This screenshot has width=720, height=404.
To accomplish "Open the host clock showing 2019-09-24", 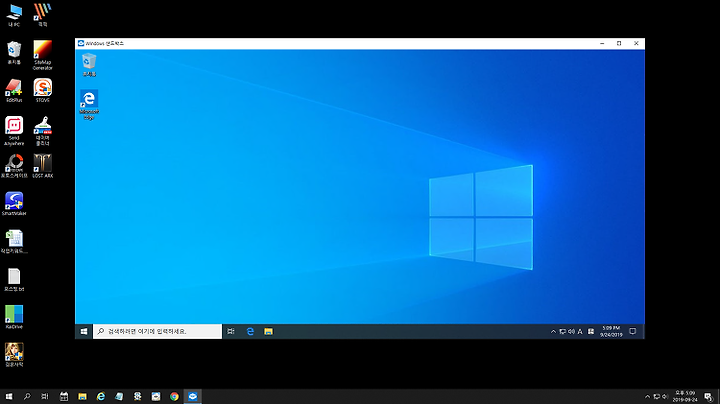I will (x=685, y=397).
